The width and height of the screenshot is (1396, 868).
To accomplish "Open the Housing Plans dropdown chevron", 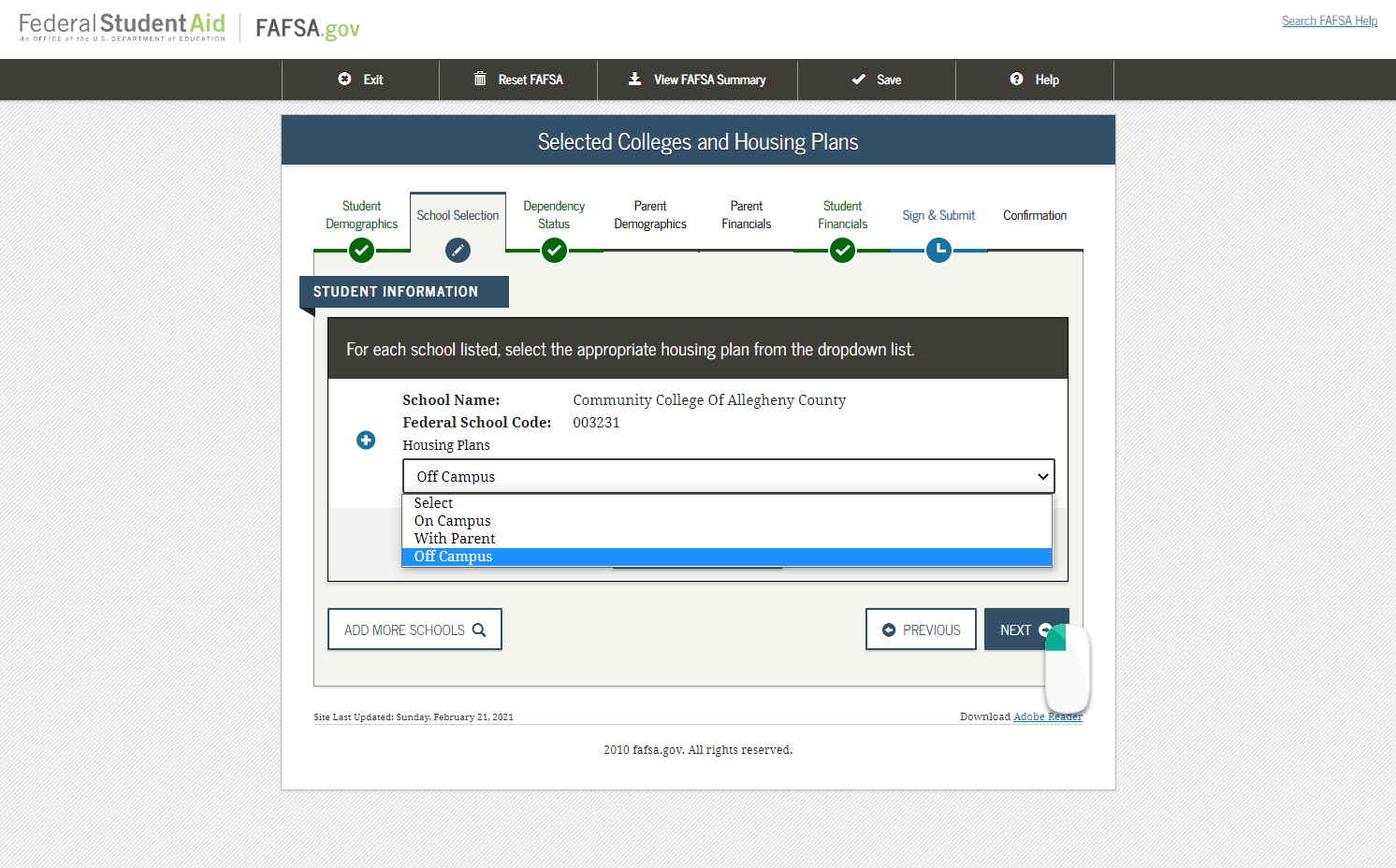I will tap(1042, 476).
